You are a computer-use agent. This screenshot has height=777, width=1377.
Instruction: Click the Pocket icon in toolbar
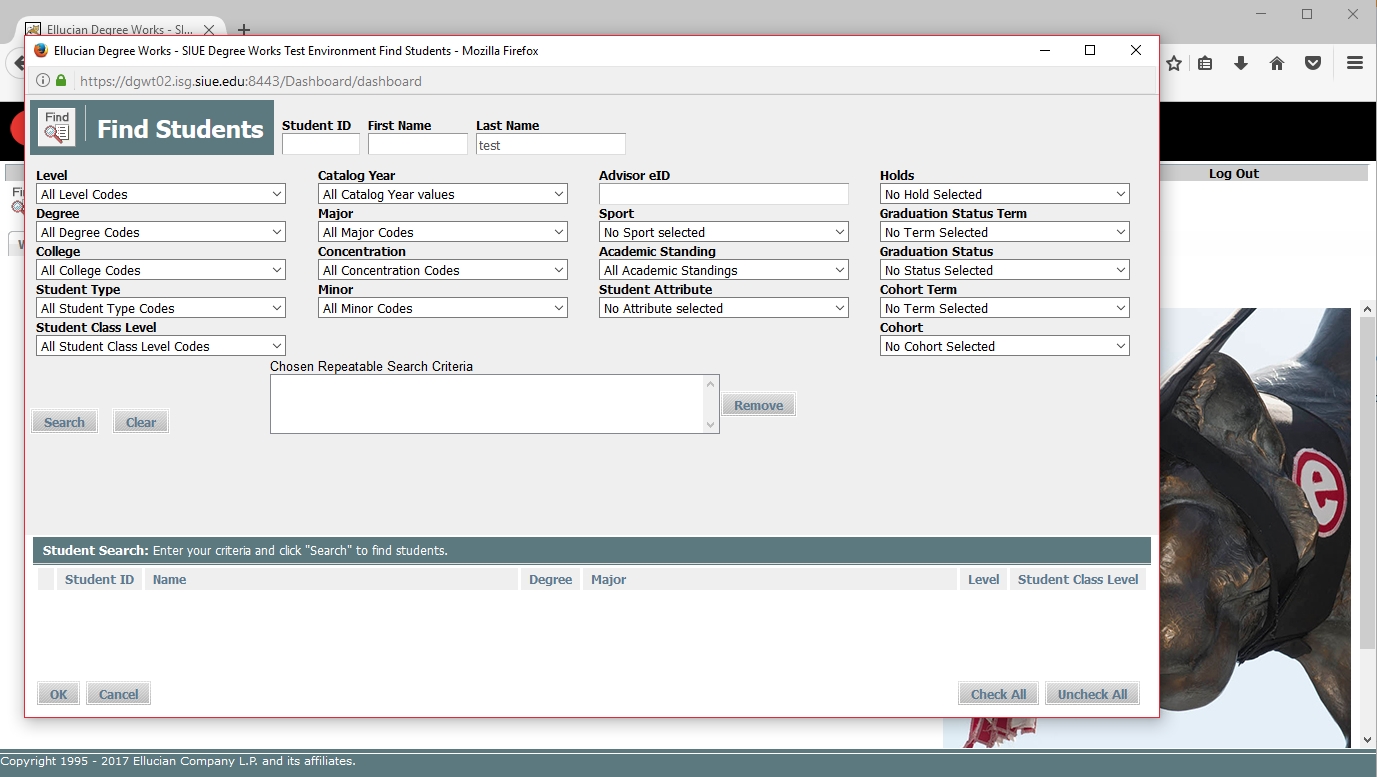coord(1313,63)
